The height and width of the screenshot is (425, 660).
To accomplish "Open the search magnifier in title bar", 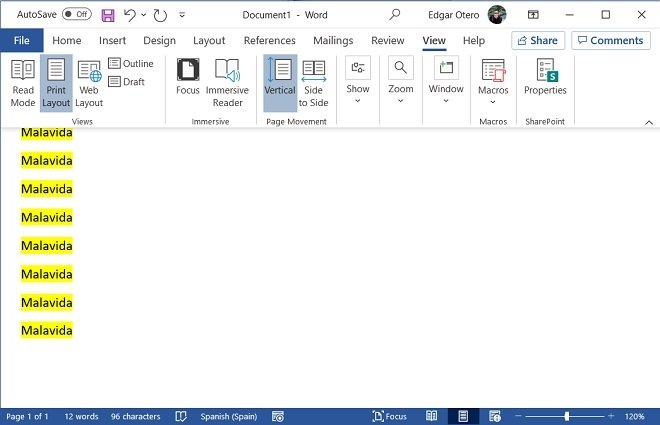I will (x=394, y=15).
